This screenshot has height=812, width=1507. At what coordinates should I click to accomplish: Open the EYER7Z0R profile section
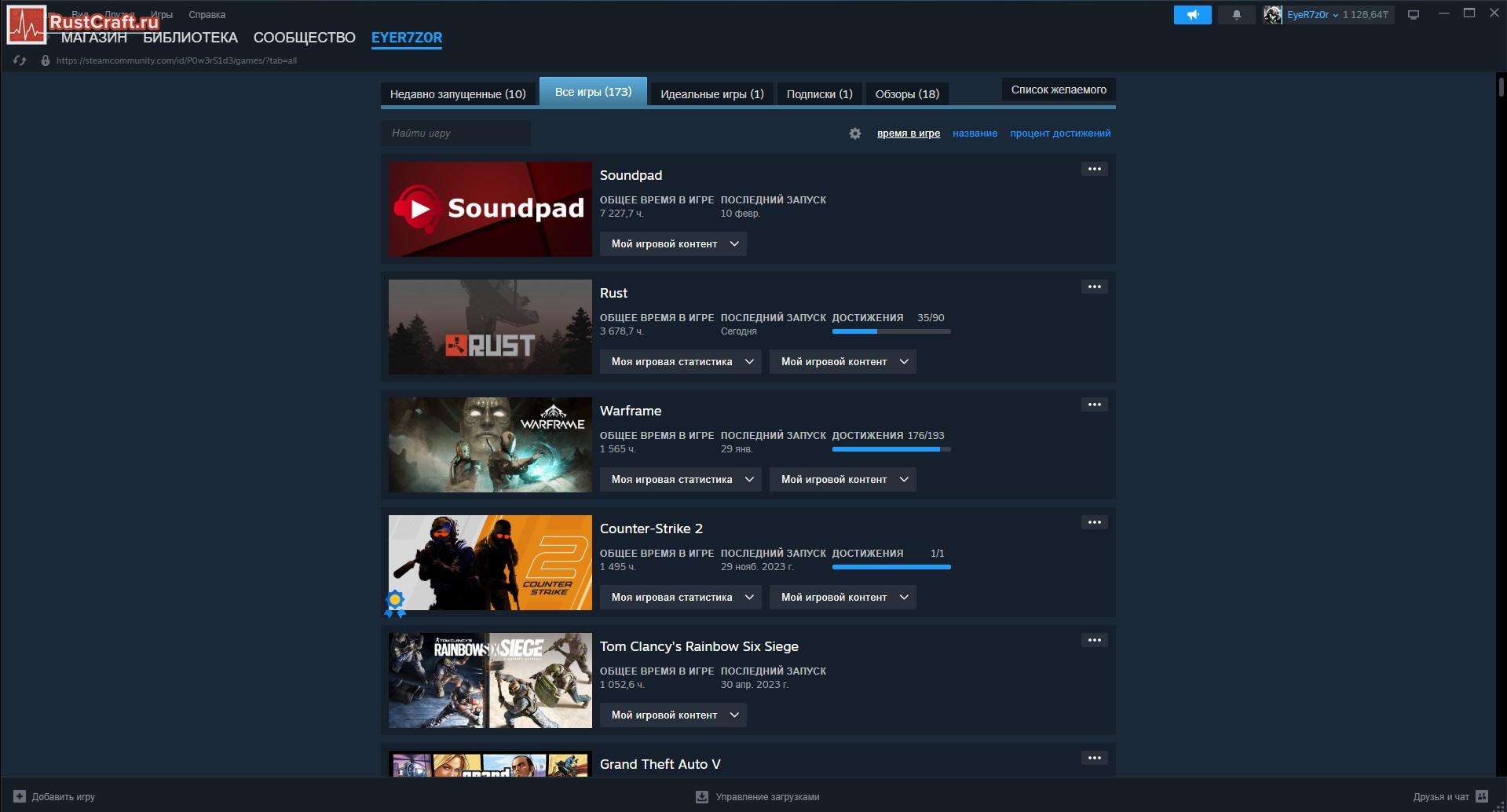[407, 38]
